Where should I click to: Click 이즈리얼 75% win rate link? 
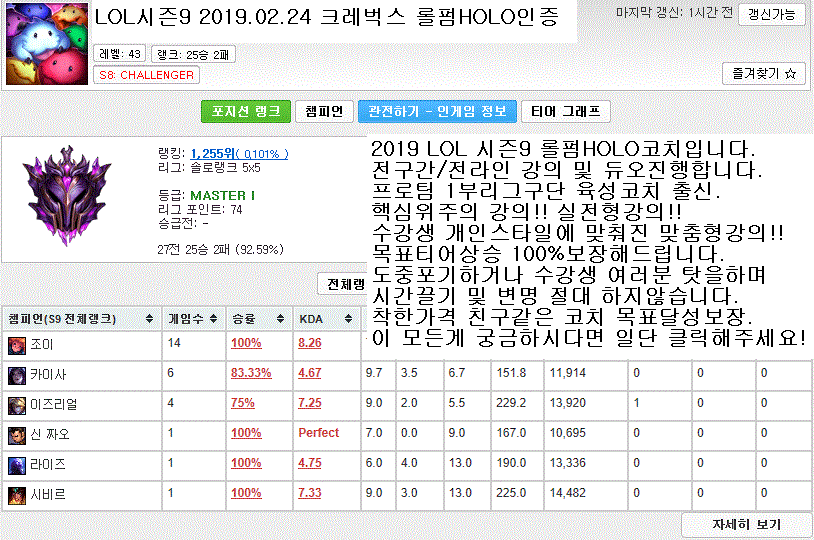coord(242,403)
